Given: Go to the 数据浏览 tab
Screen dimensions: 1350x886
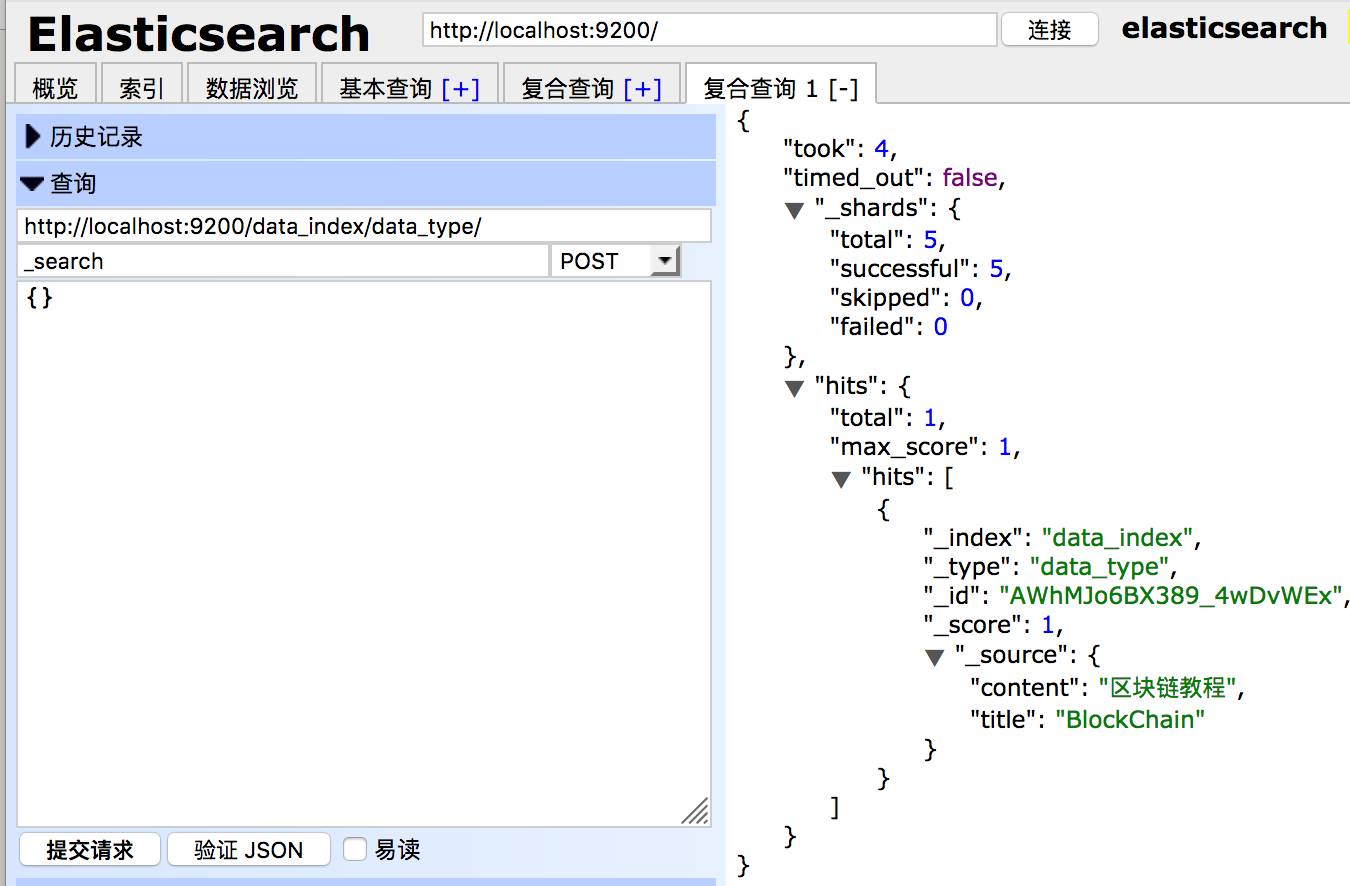Looking at the screenshot, I should 252,87.
